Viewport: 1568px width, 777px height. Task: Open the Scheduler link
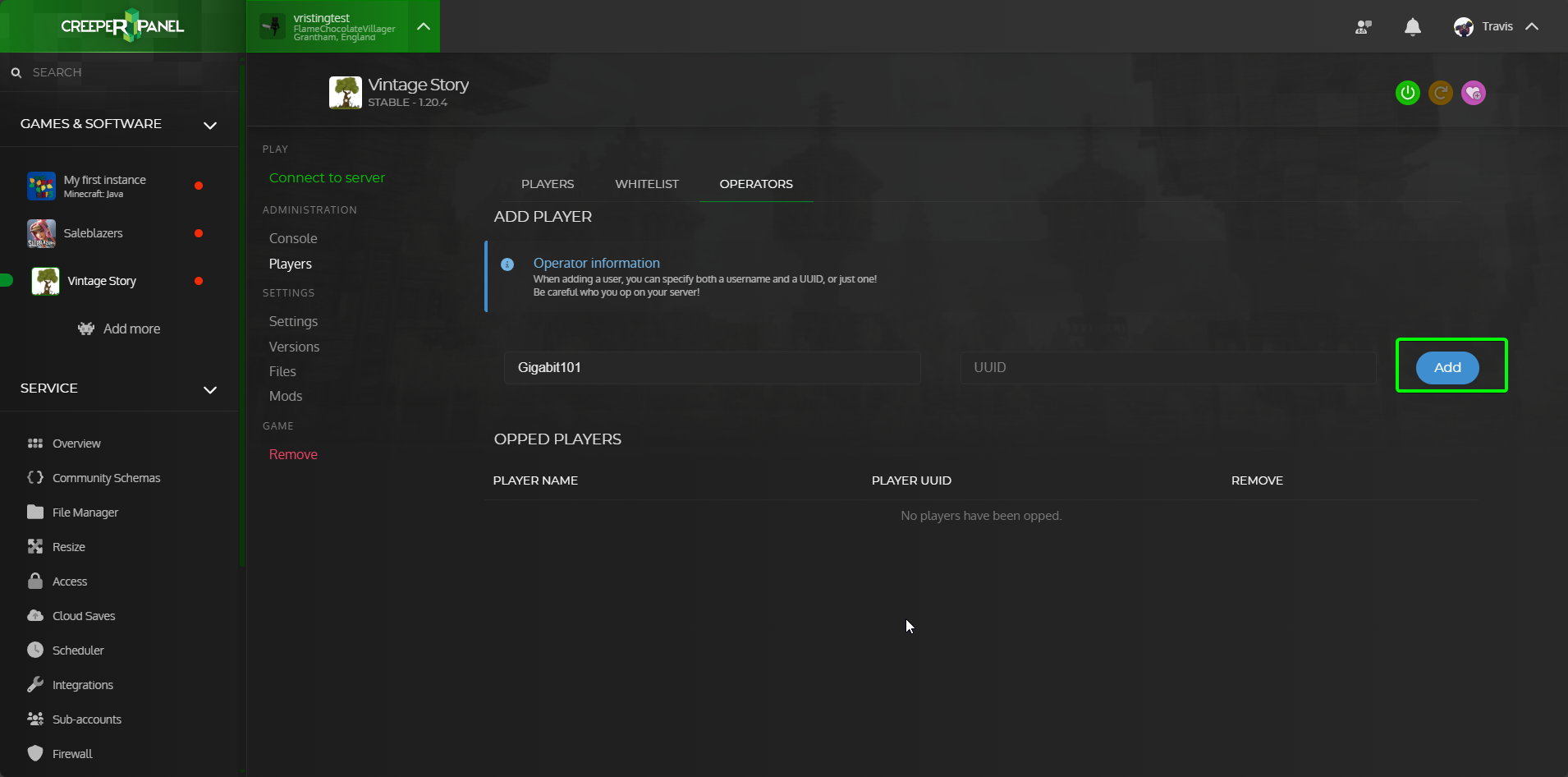pyautogui.click(x=78, y=651)
